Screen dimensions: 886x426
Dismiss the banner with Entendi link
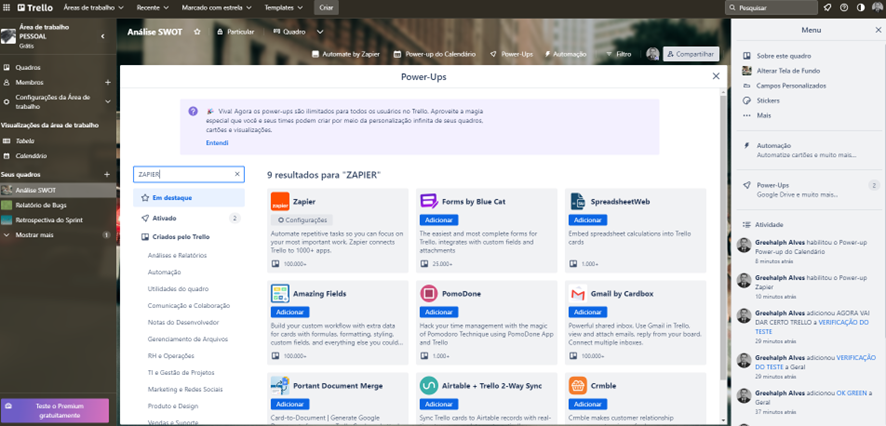pyautogui.click(x=217, y=143)
